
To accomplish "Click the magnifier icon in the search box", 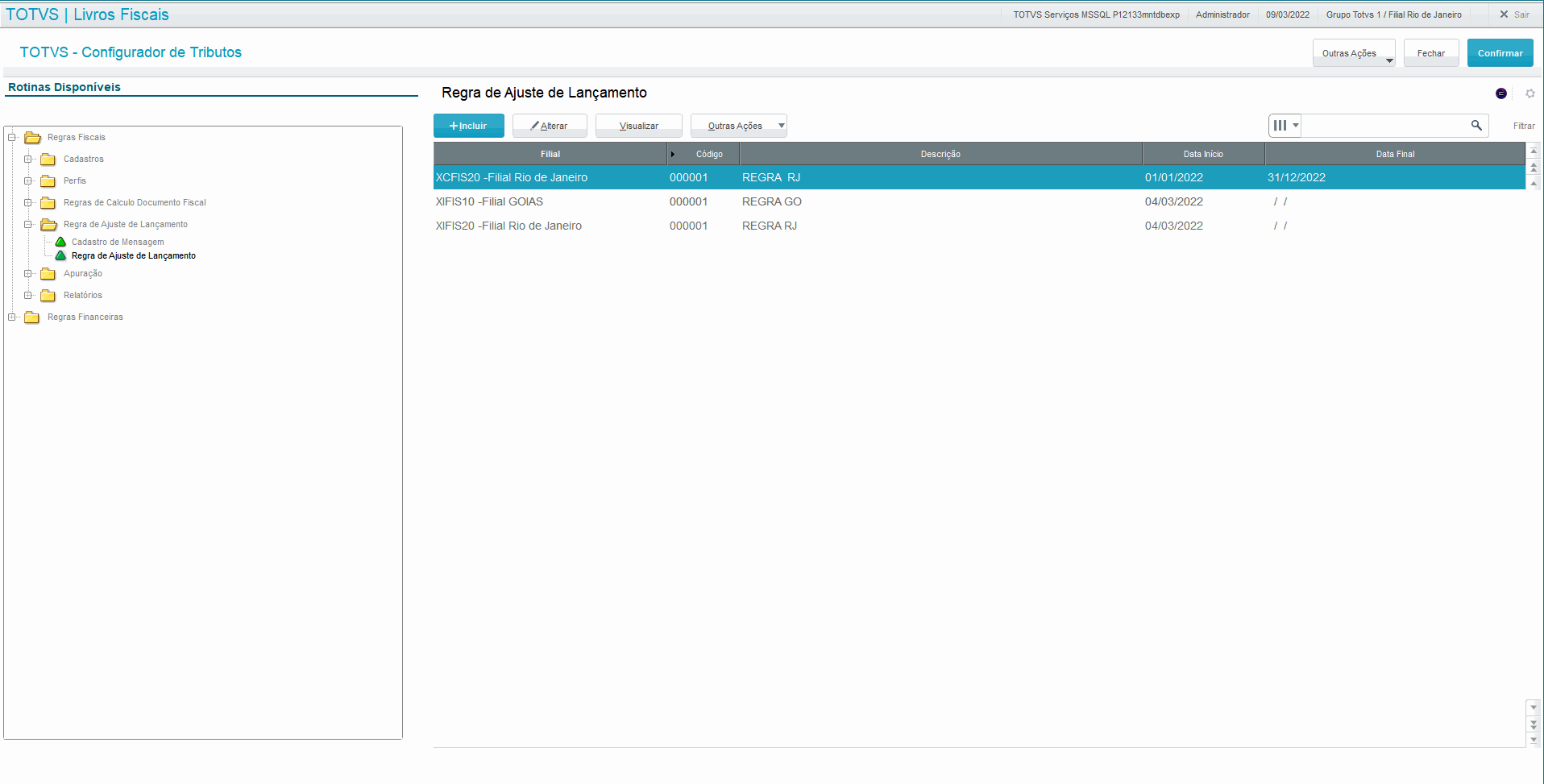I will (x=1476, y=126).
